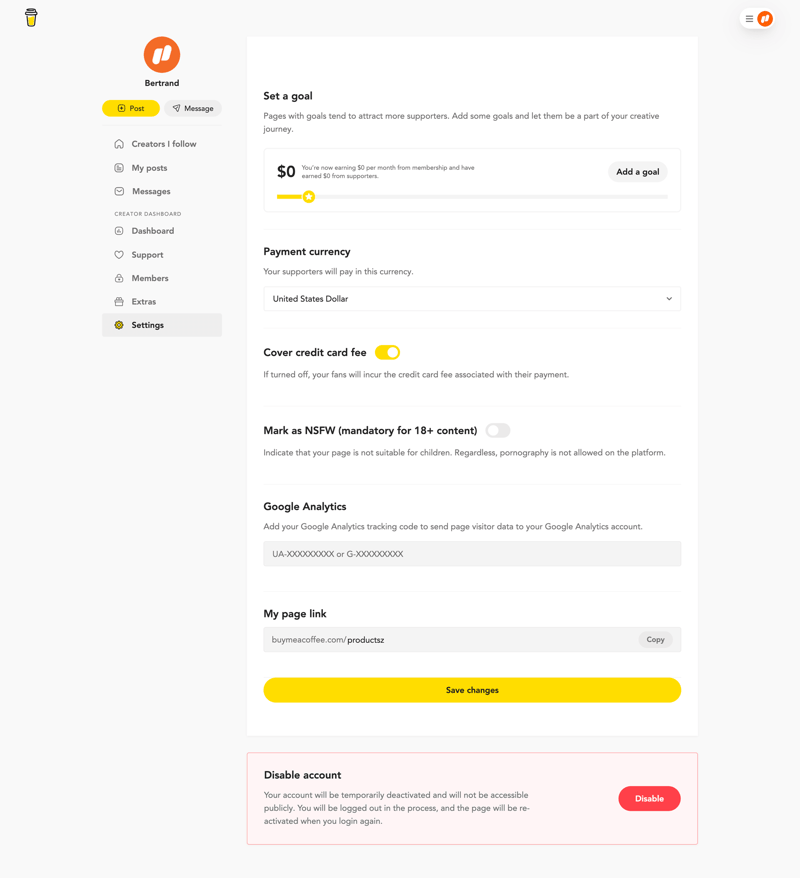
Task: Go to the creator Dashboard
Action: tap(151, 230)
